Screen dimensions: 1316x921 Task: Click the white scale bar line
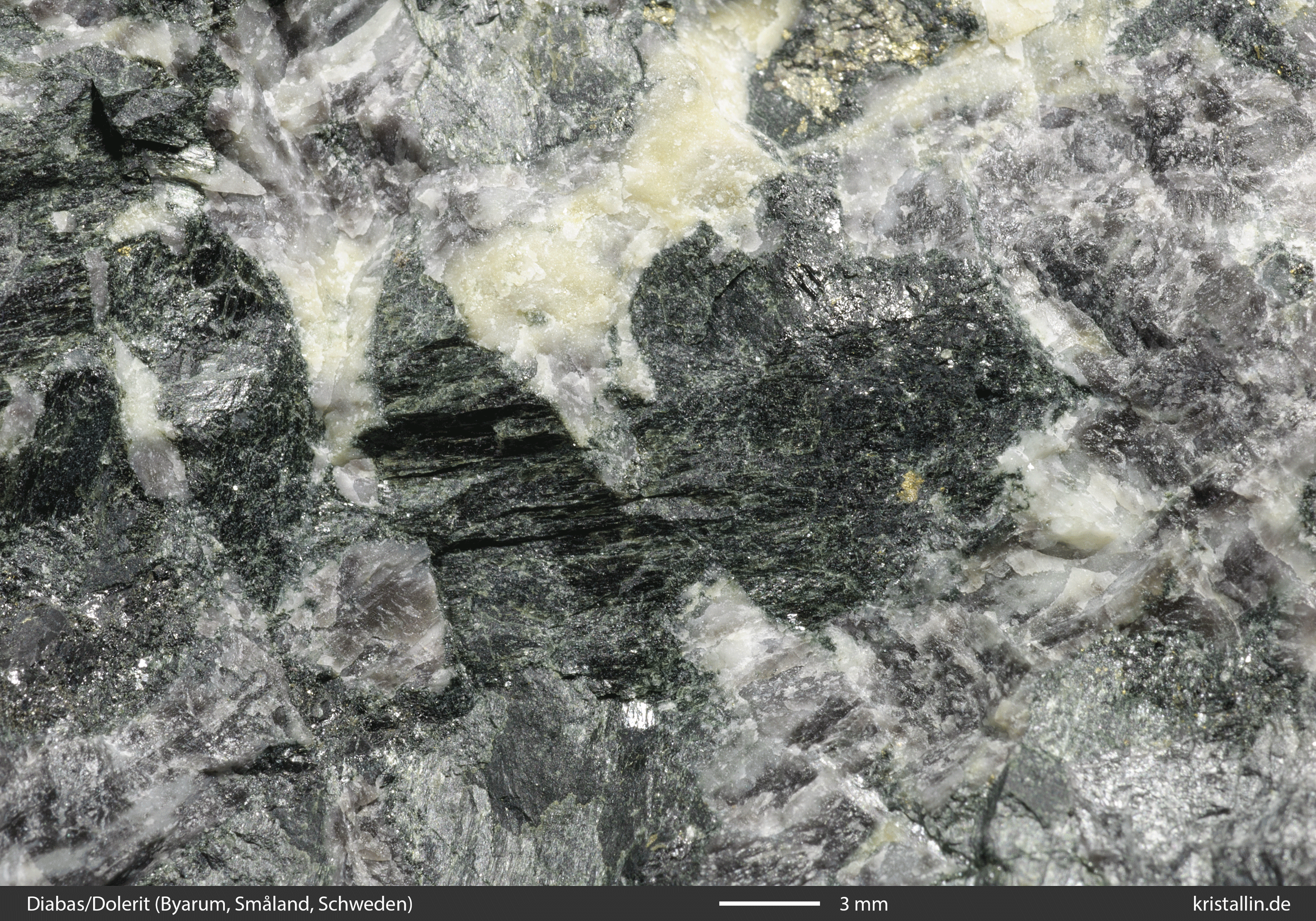click(x=769, y=903)
